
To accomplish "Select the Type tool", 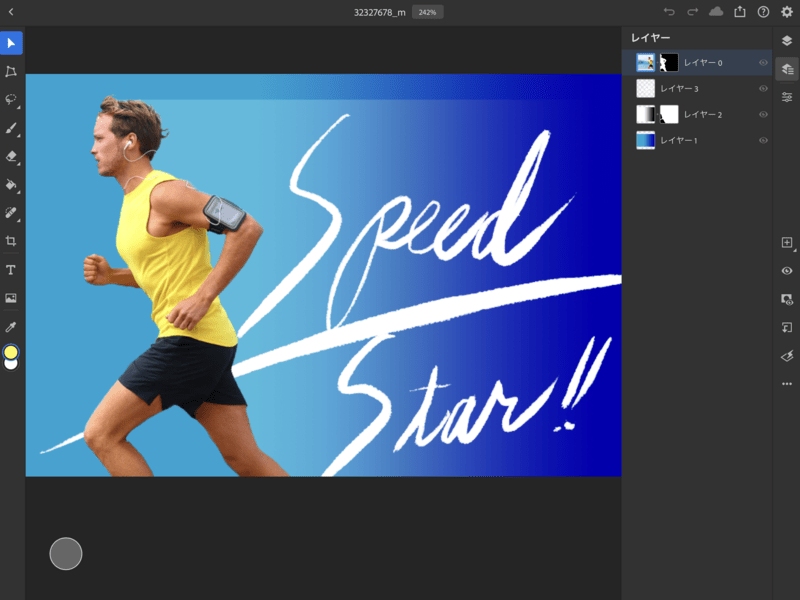I will 11,270.
